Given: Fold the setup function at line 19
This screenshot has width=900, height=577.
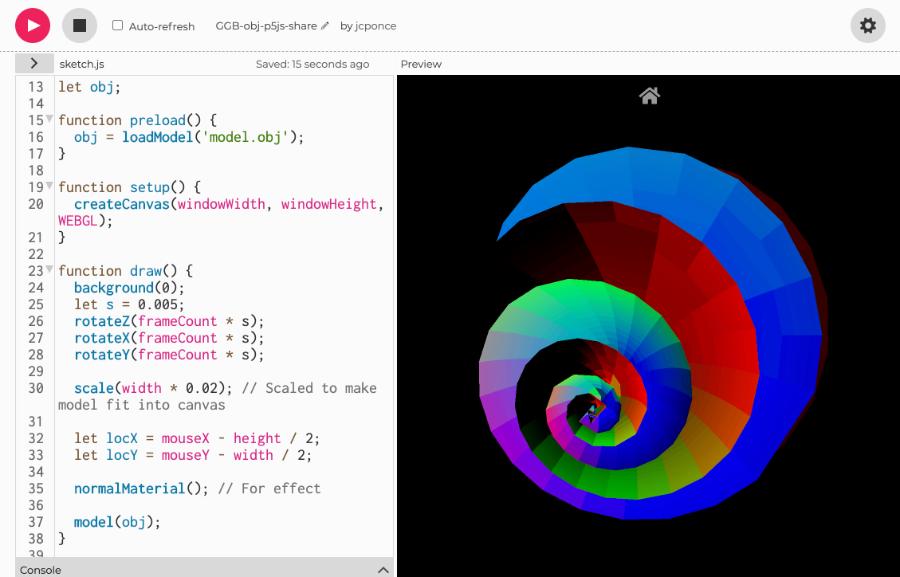Looking at the screenshot, I should 50,187.
